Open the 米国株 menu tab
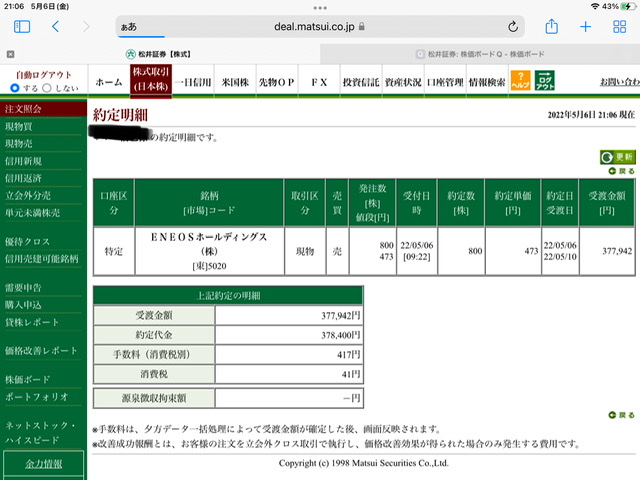The image size is (640, 480). point(235,82)
